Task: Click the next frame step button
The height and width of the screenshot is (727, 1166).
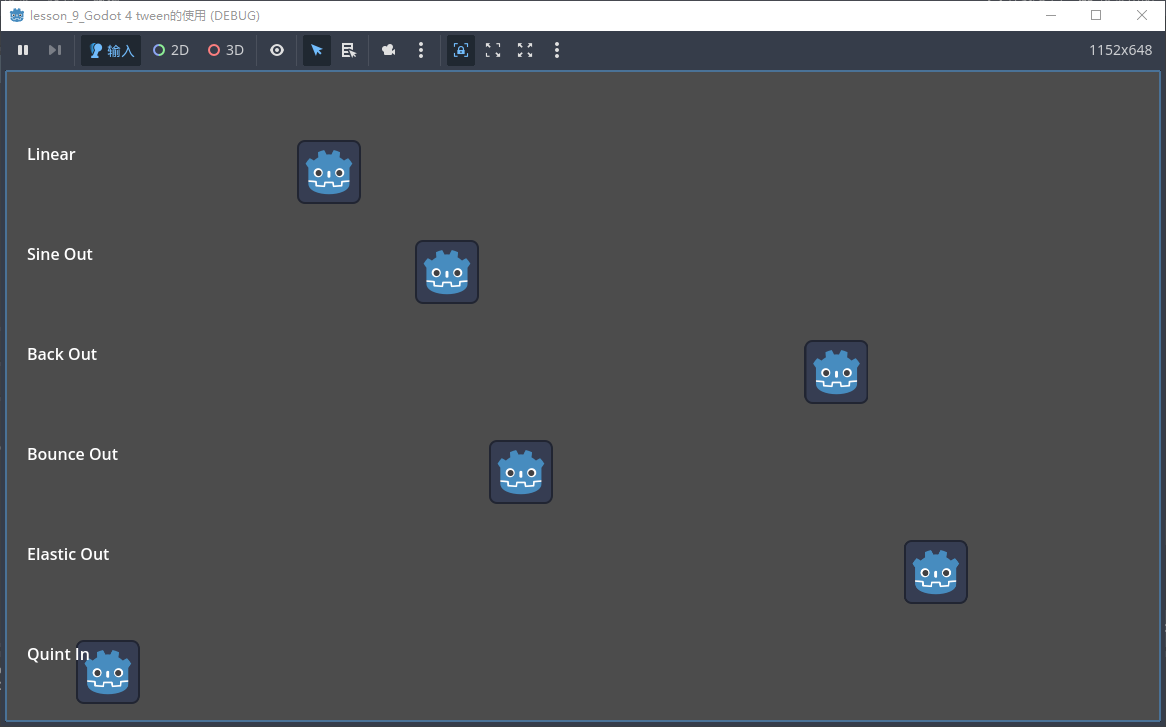Action: point(55,50)
